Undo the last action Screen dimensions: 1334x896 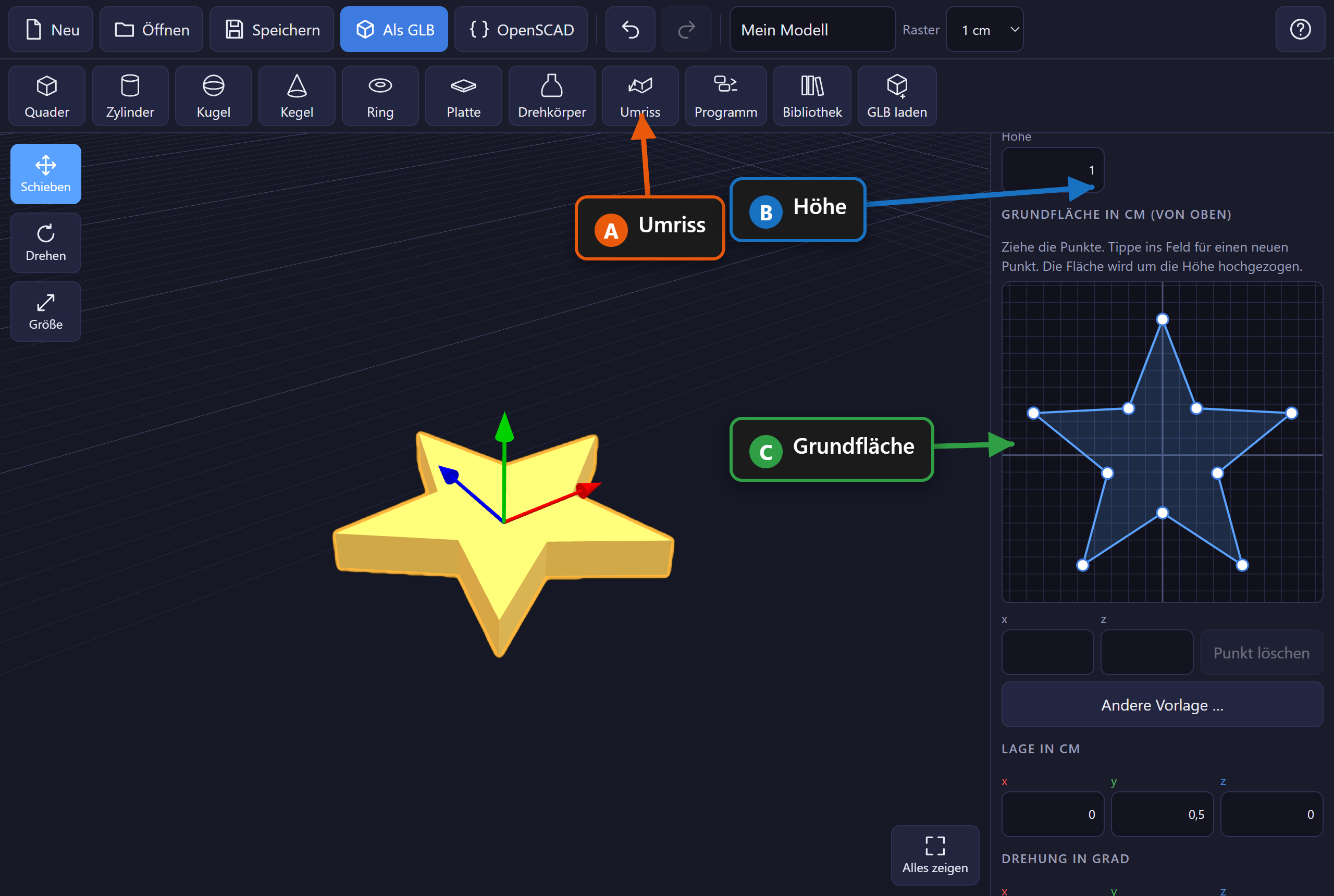tap(630, 29)
